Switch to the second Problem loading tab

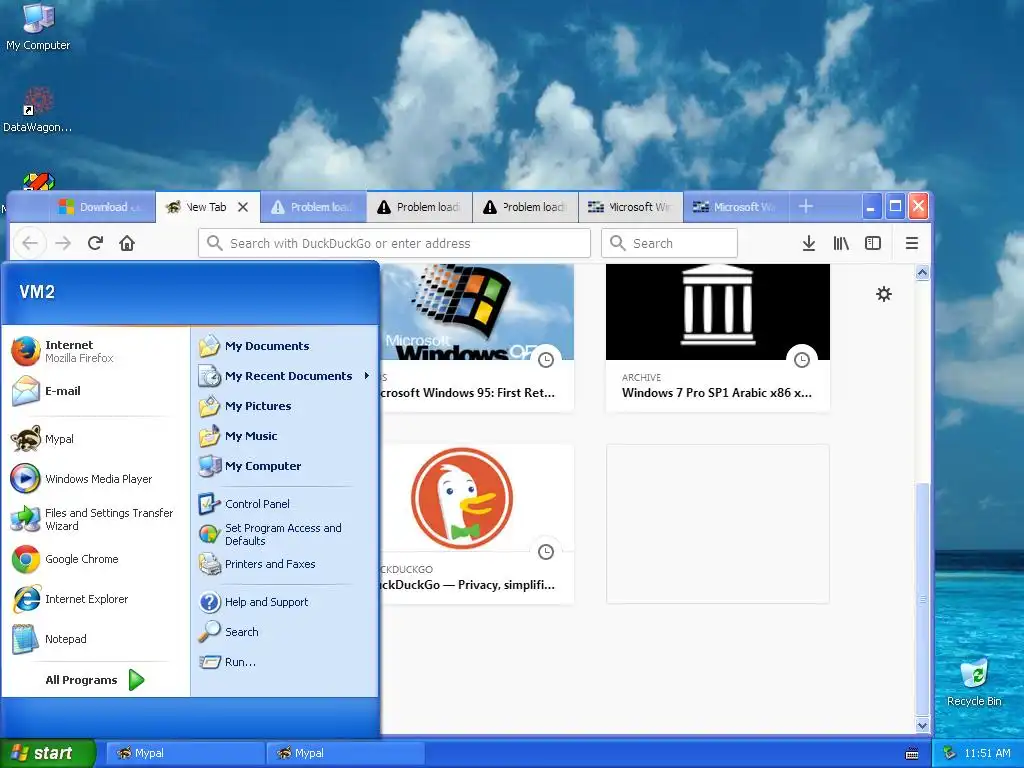pyautogui.click(x=419, y=207)
